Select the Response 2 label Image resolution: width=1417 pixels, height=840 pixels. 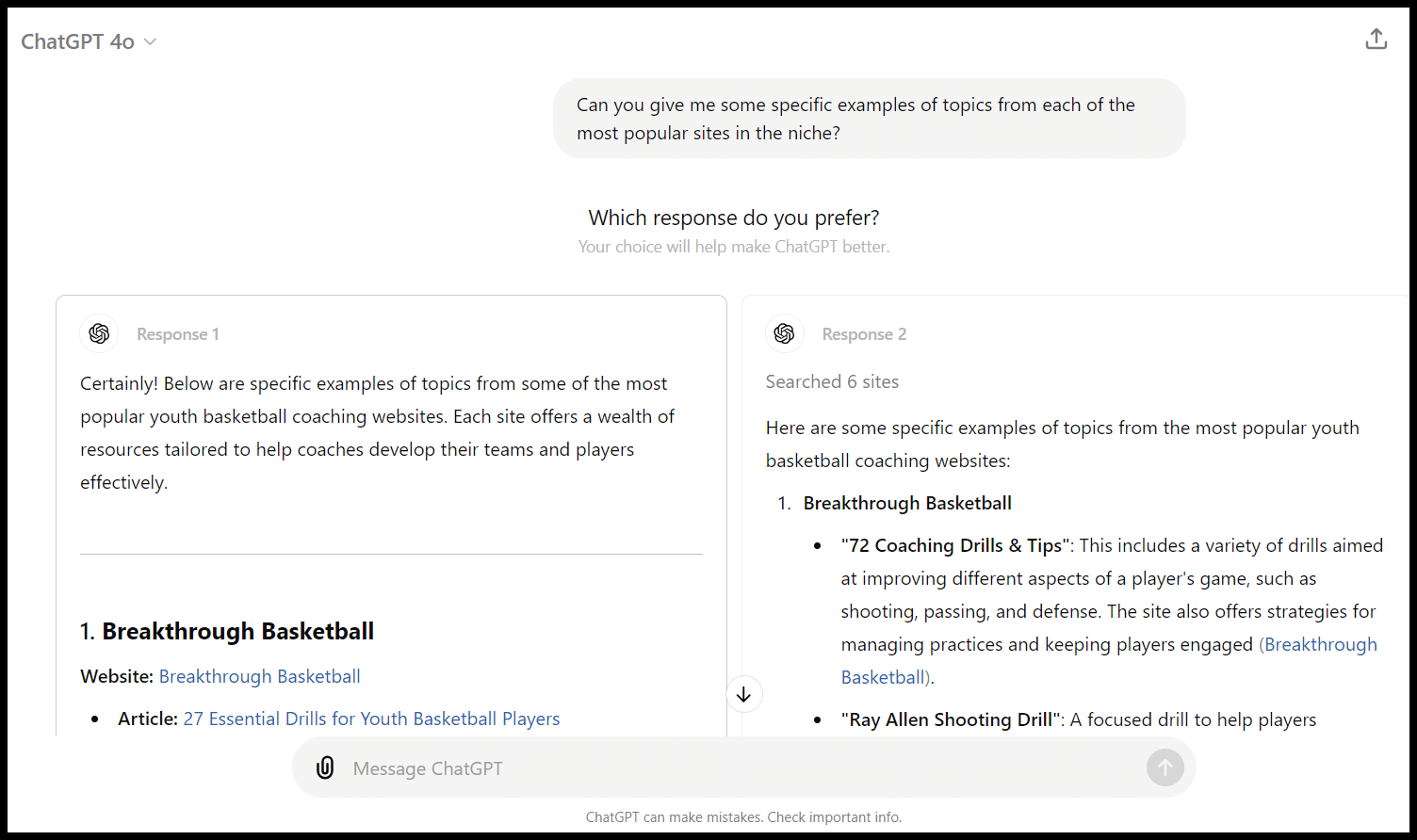coord(864,334)
